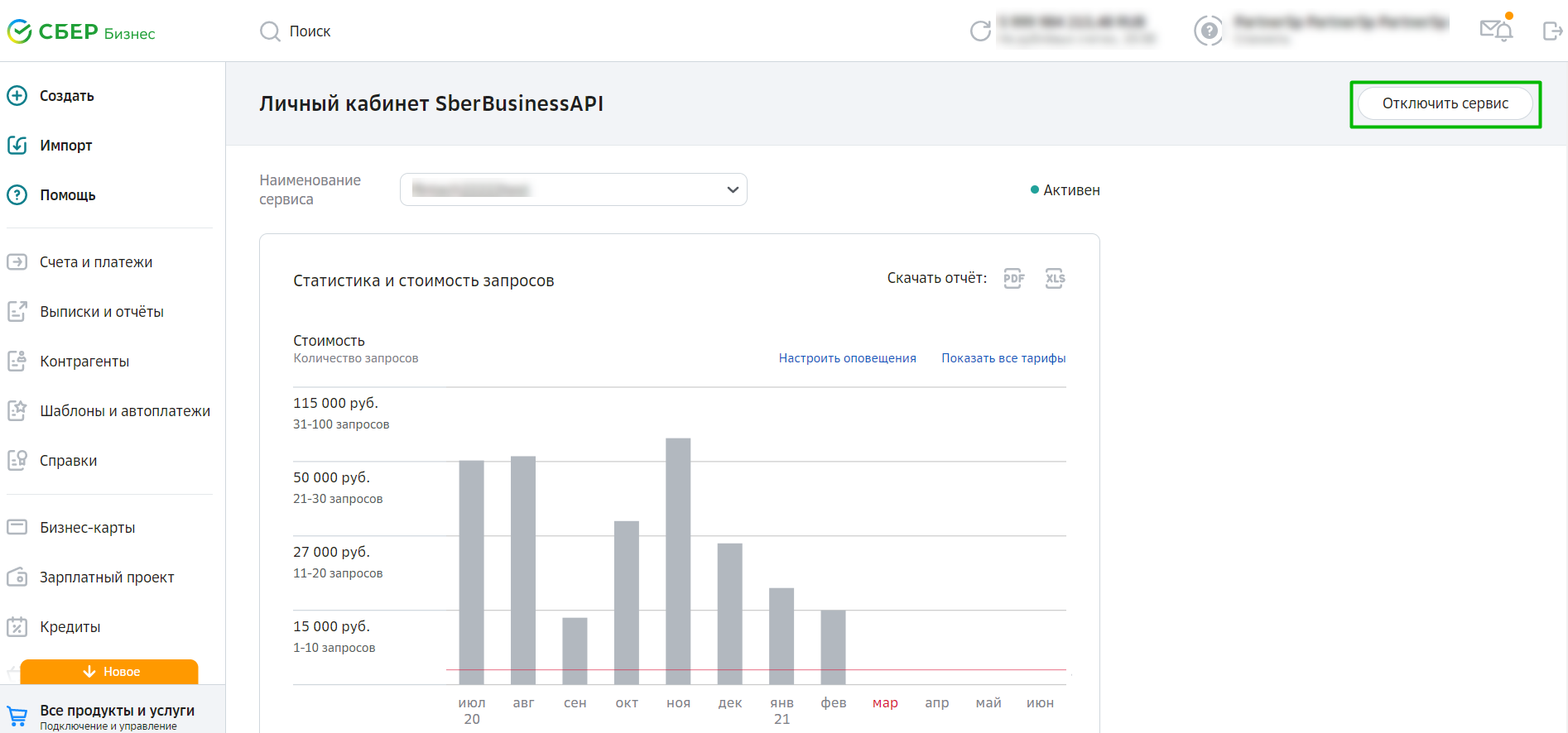Click the logout exit icon
1568x733 pixels.
tap(1552, 31)
